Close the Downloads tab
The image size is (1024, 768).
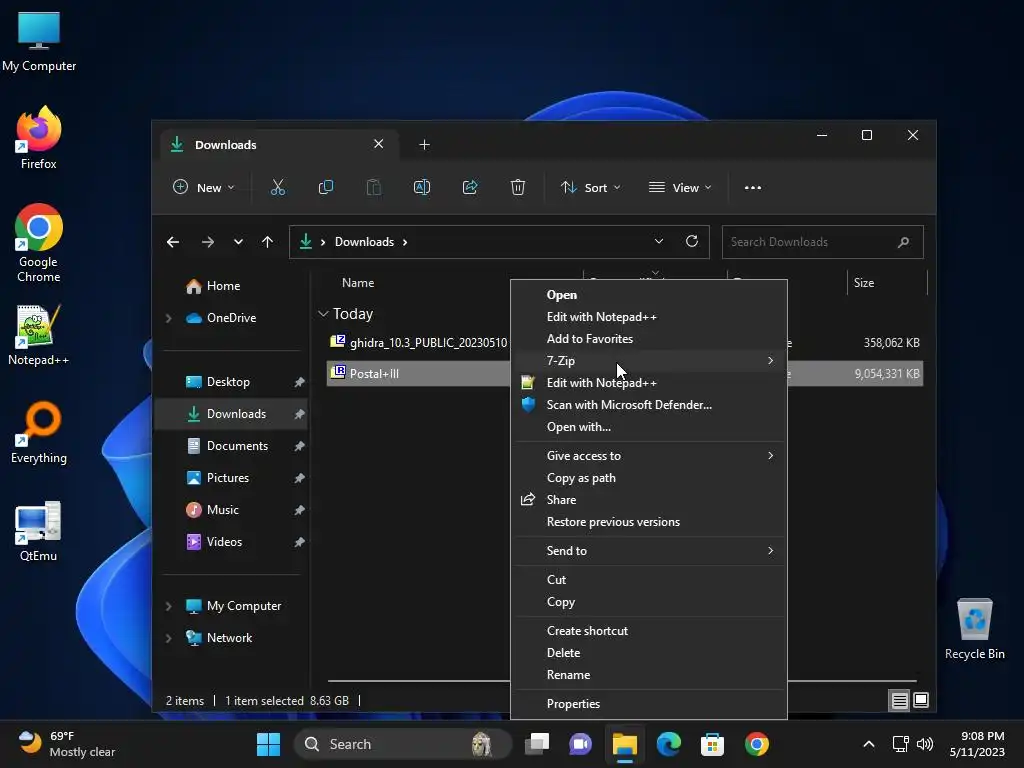point(379,144)
